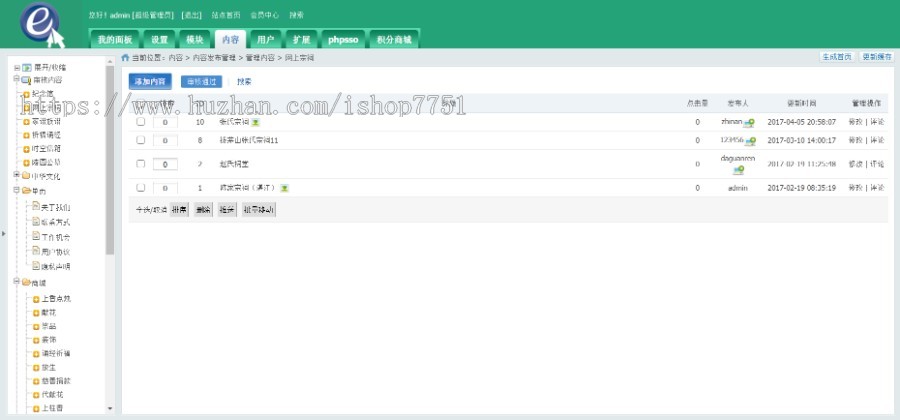Click the 批量移动 button
The image size is (900, 420).
pos(259,210)
